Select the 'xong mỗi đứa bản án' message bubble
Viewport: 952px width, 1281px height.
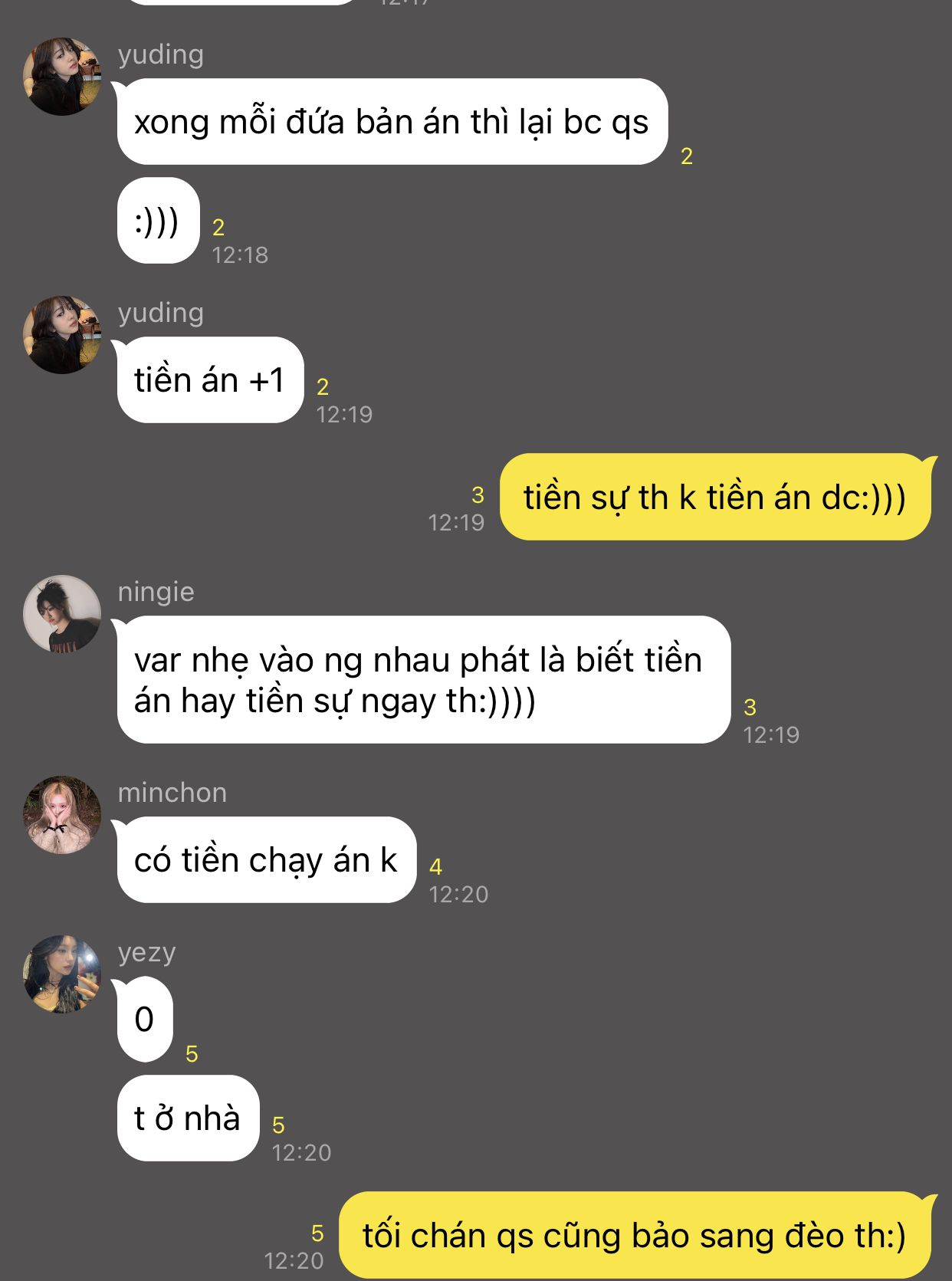tap(392, 122)
